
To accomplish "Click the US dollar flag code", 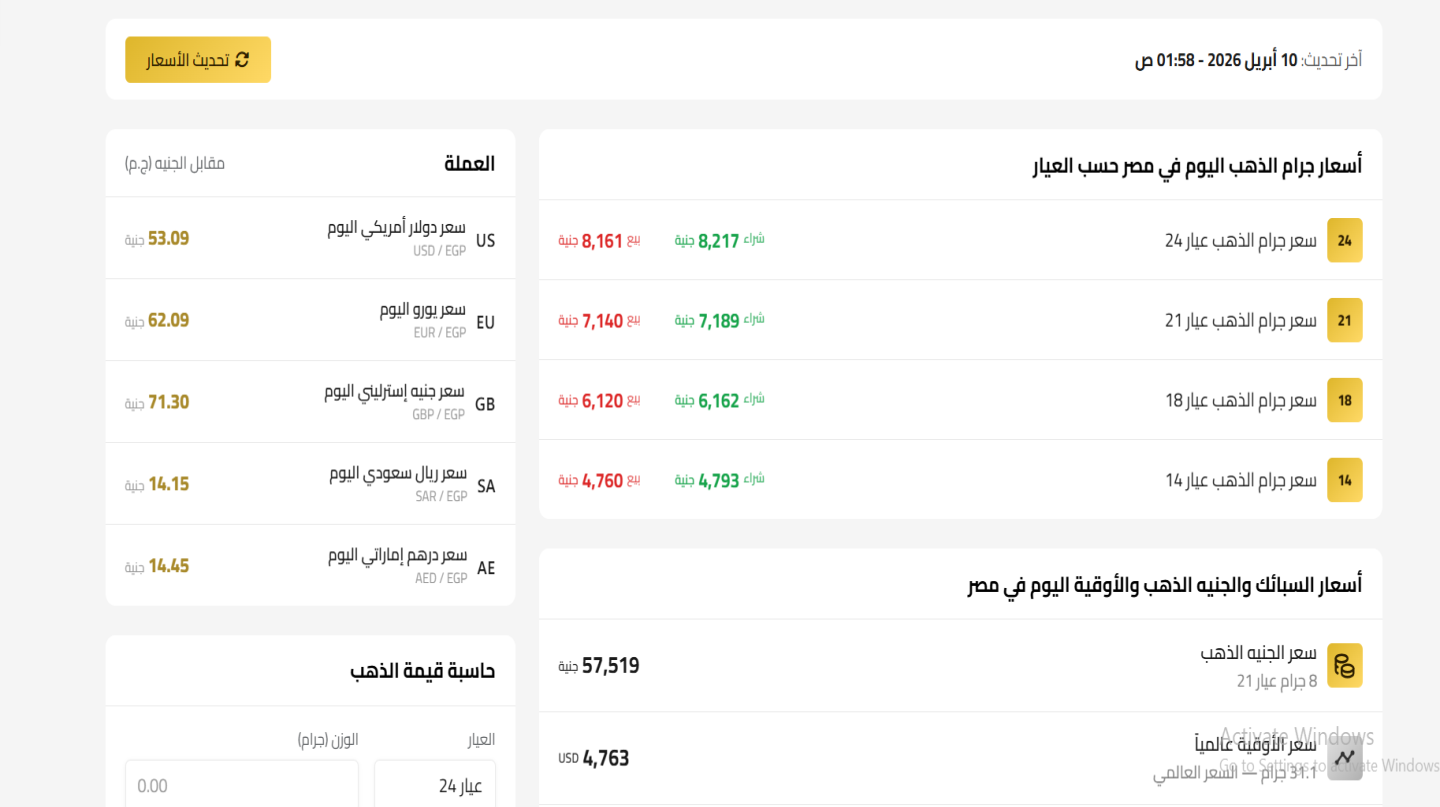I will pyautogui.click(x=485, y=241).
